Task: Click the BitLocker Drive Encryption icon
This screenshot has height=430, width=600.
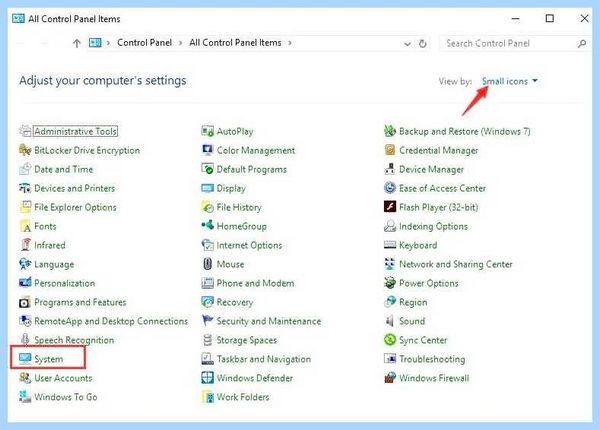Action: [x=25, y=150]
